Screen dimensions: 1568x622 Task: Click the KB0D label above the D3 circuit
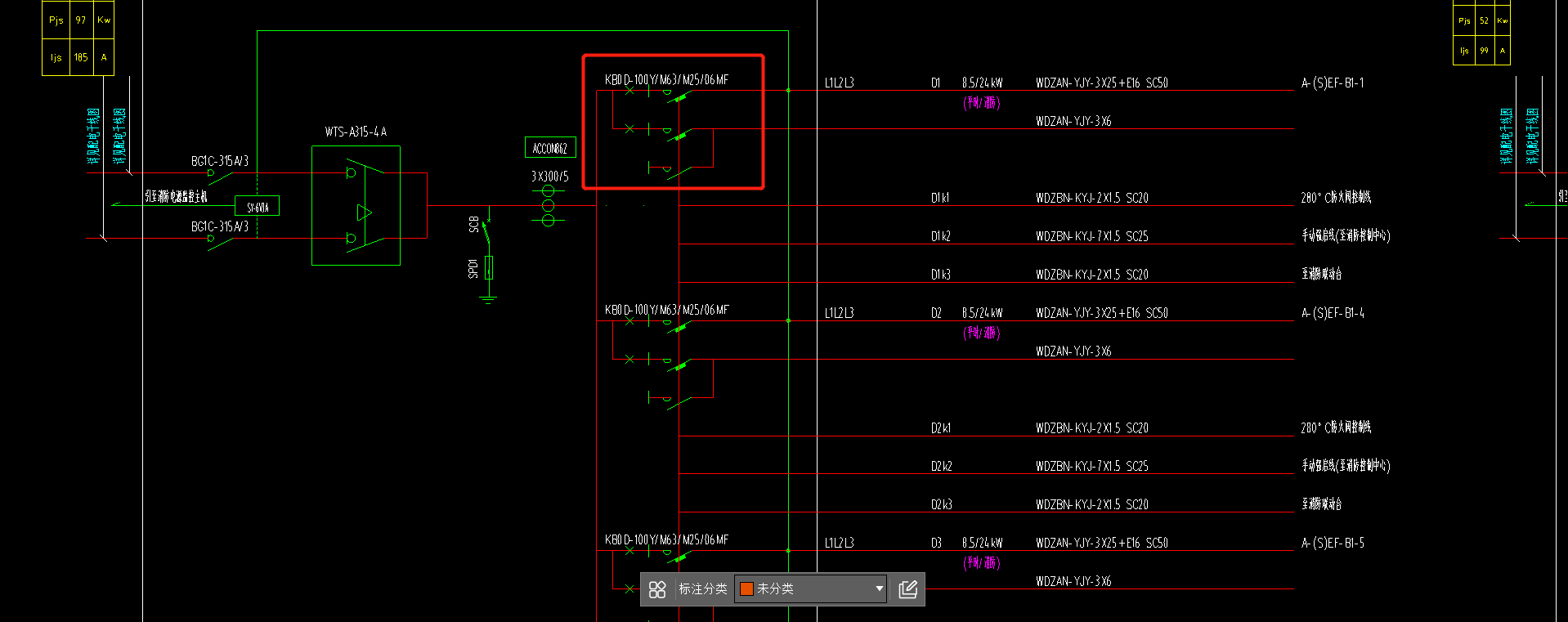click(x=666, y=539)
